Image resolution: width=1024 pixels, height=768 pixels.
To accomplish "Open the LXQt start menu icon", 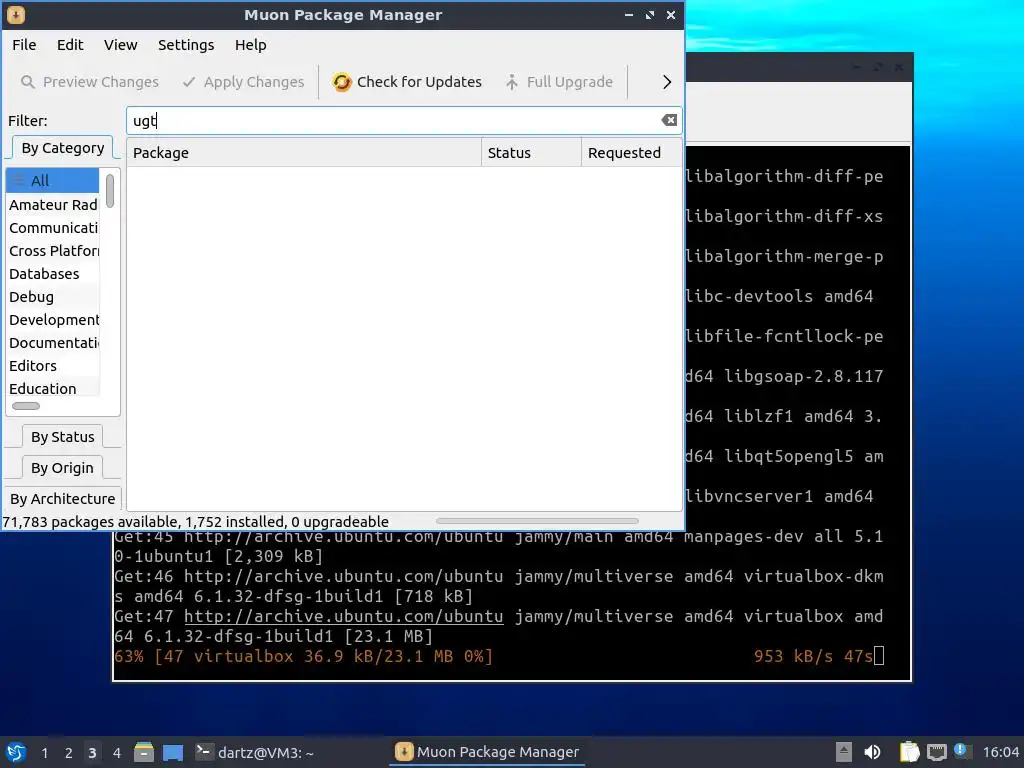I will [x=16, y=752].
